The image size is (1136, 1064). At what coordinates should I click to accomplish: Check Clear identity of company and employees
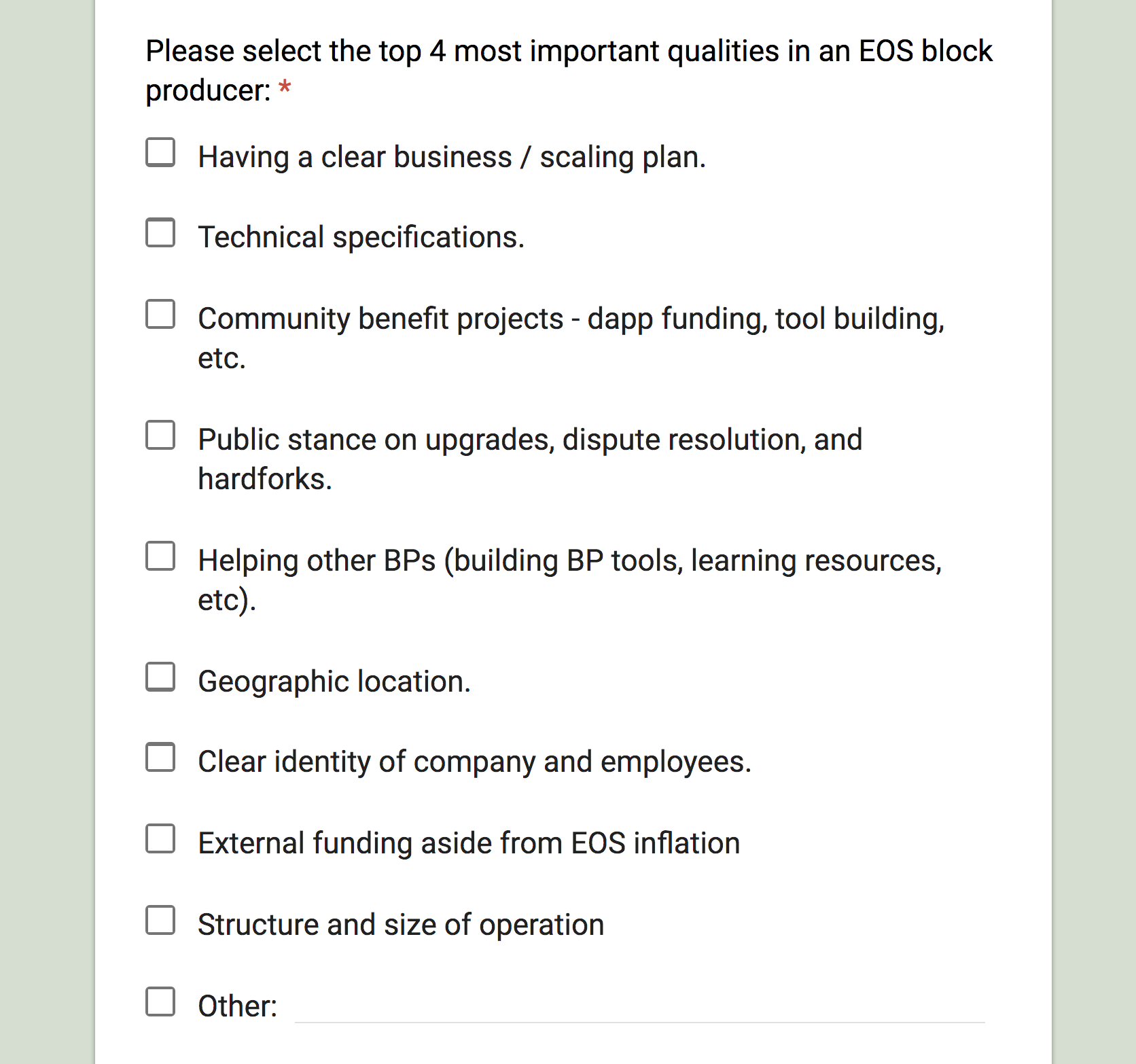click(x=160, y=757)
